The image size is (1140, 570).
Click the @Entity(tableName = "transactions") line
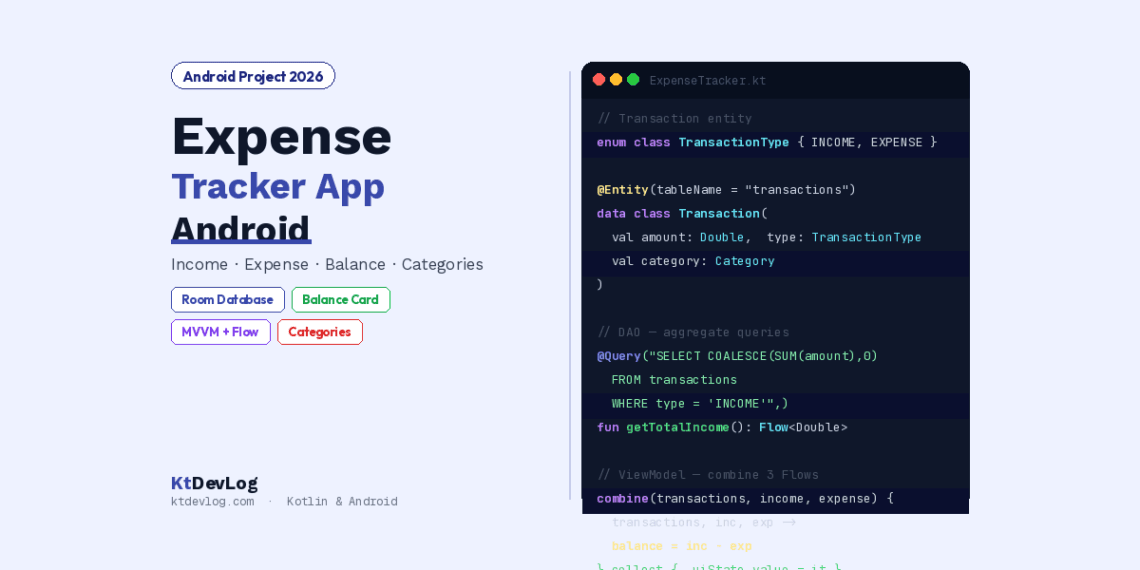(x=726, y=190)
